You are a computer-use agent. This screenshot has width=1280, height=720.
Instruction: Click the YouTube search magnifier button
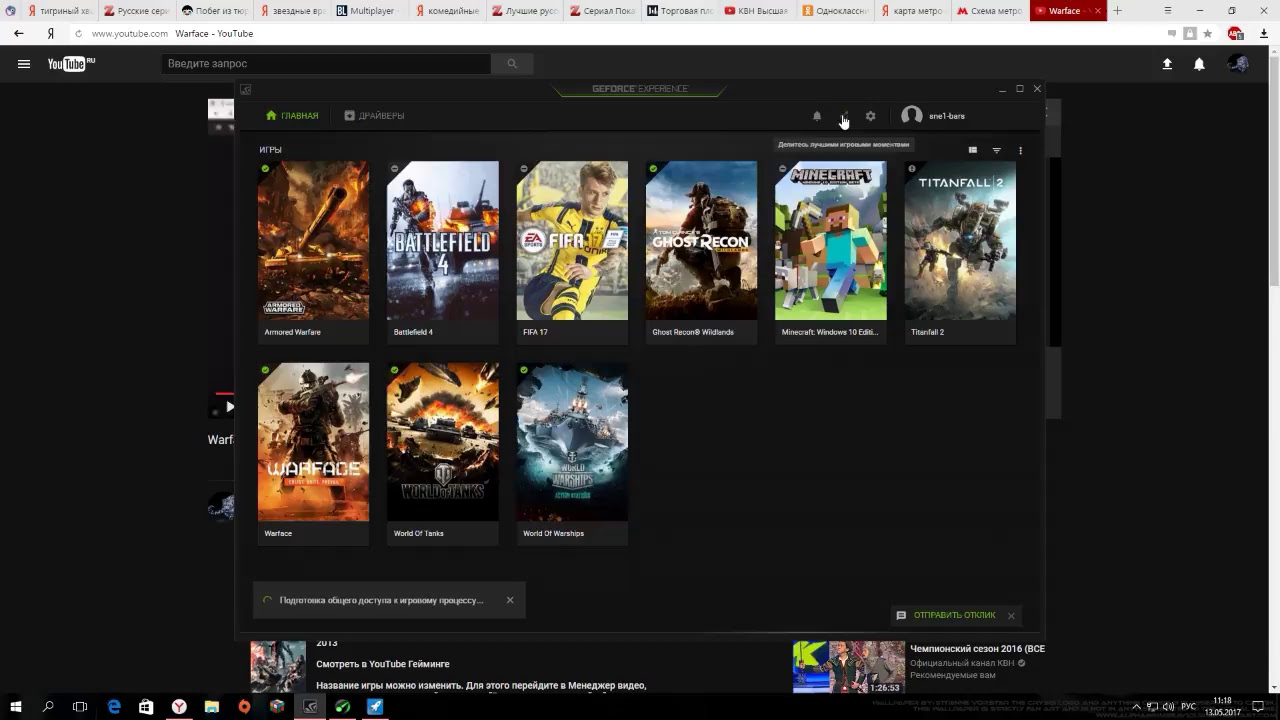pos(512,64)
